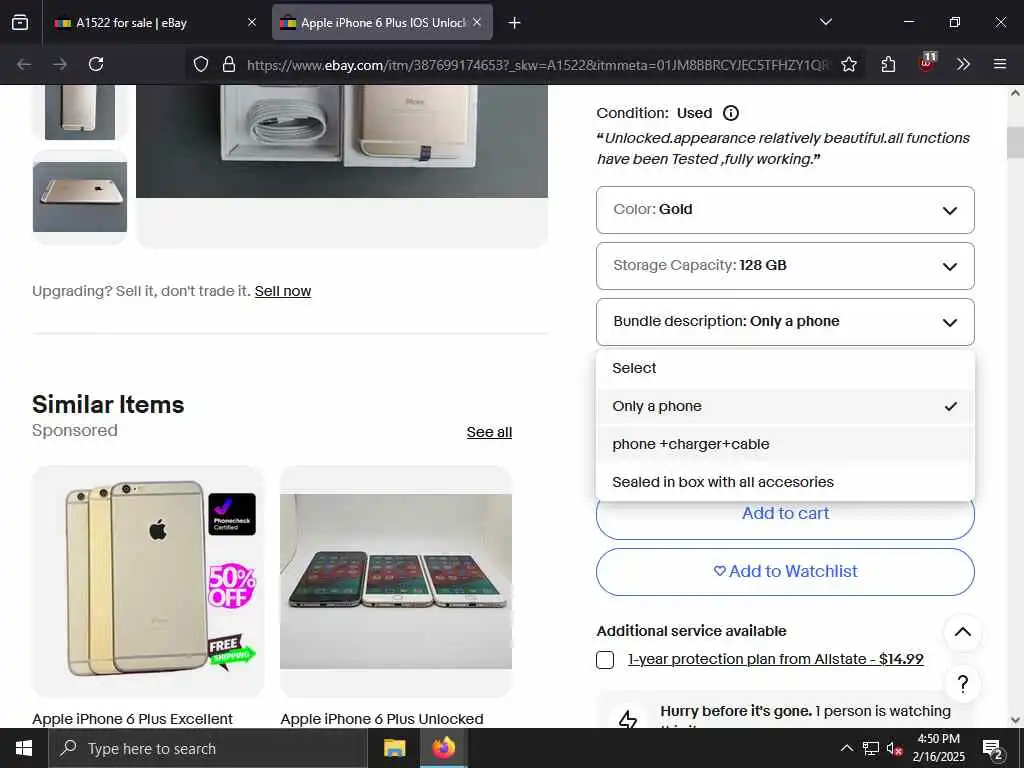View condition Used info icon

coord(731,113)
